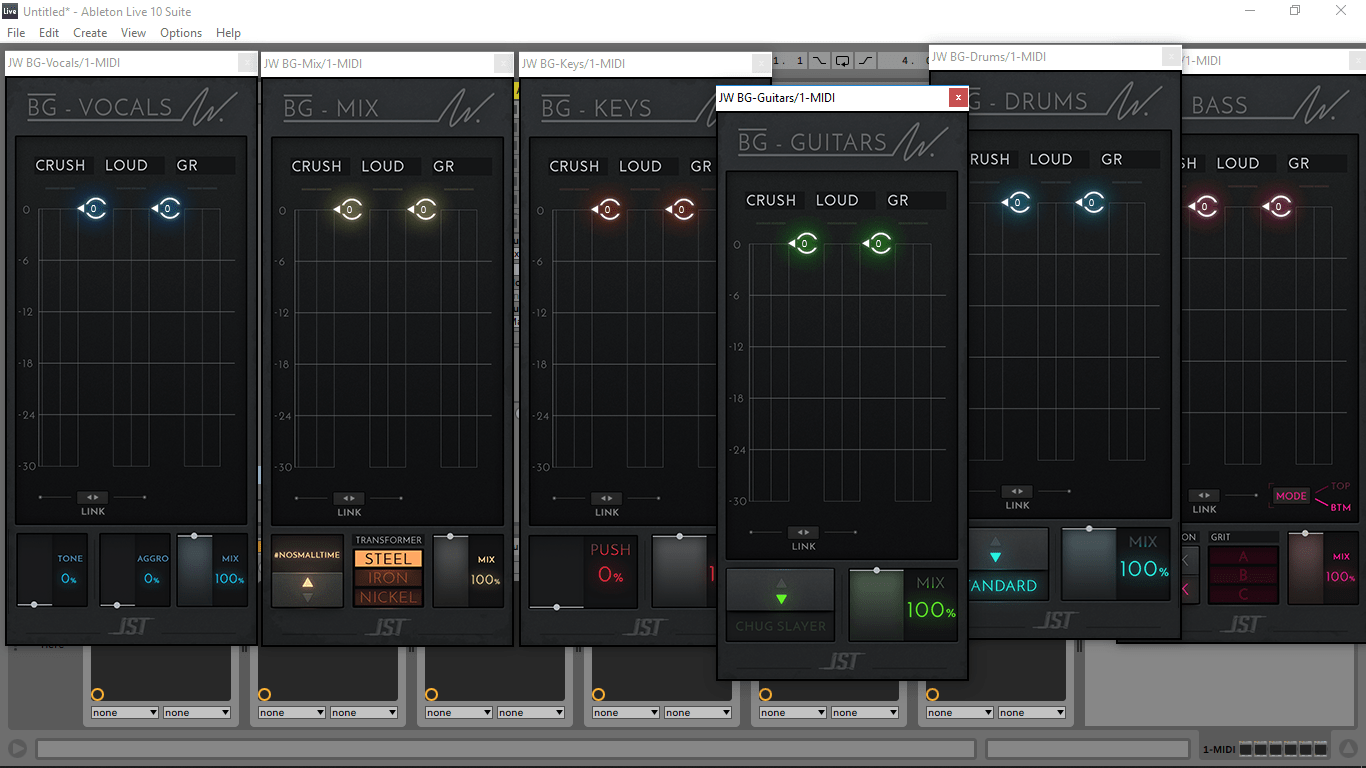Open the third 'none' dropdown from the left
Viewport: 1366px width, 768px height.
[x=292, y=713]
